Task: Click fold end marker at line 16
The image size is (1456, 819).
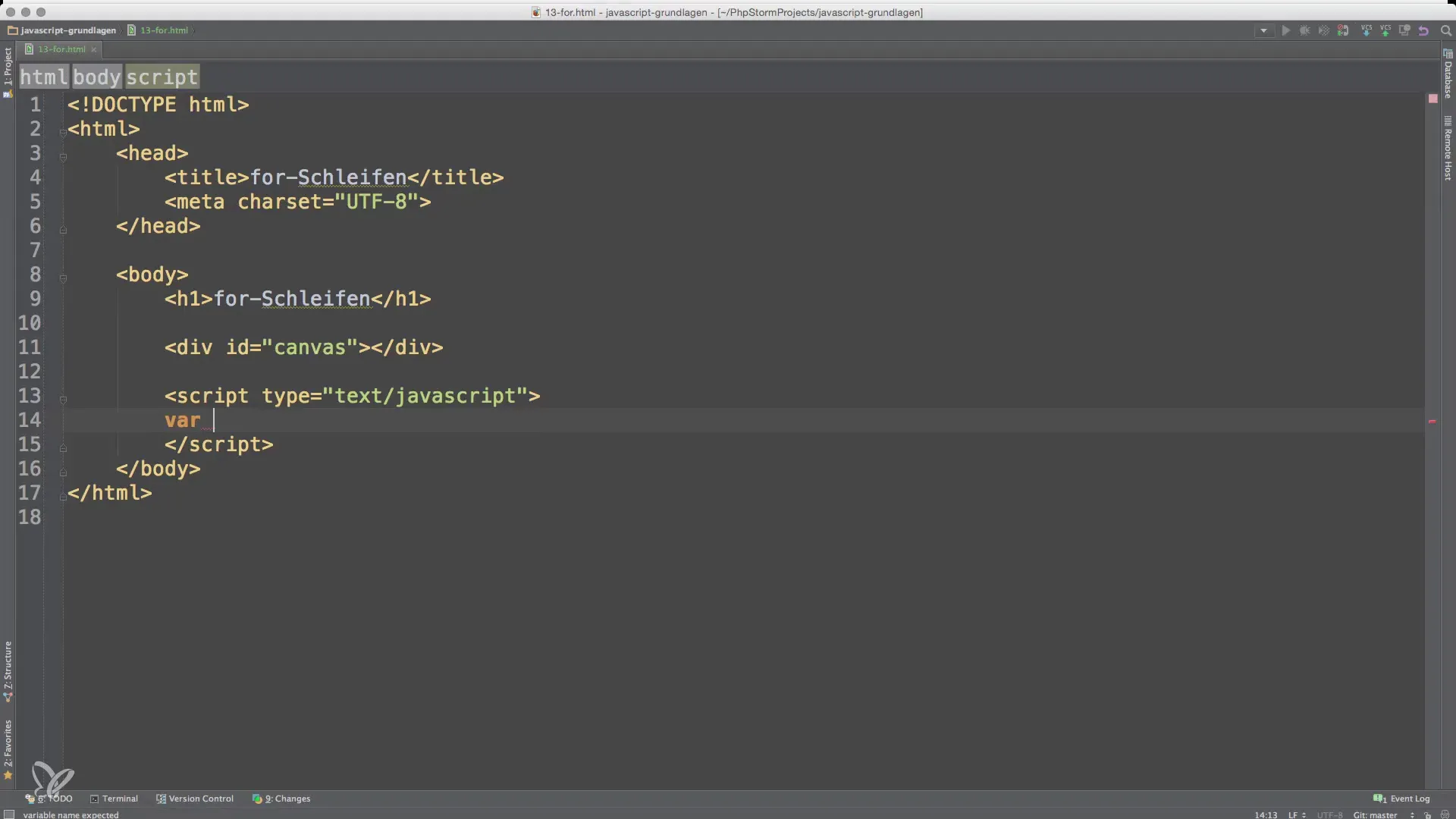Action: tap(63, 472)
